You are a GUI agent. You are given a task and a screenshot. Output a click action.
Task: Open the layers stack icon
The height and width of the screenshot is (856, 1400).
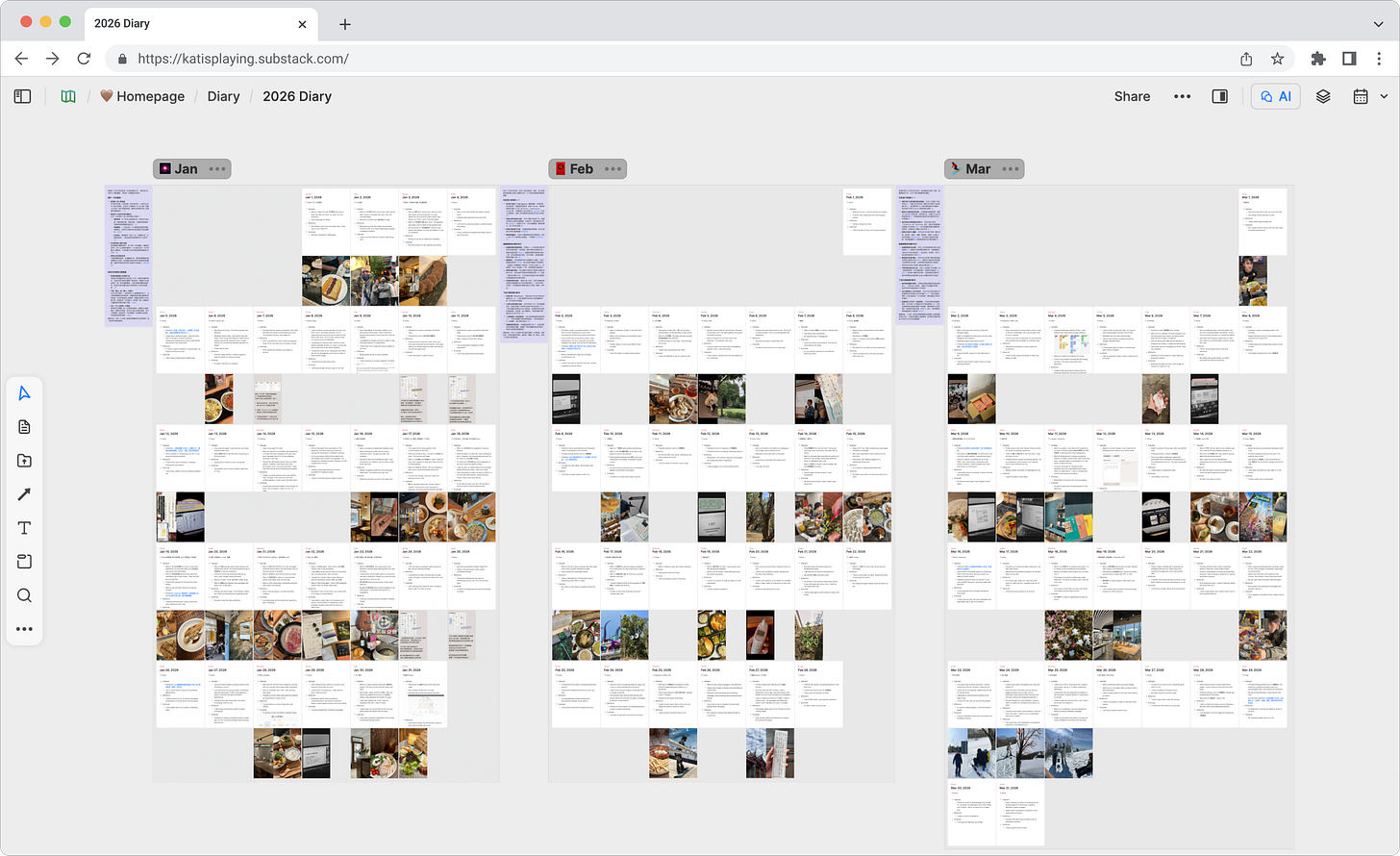click(x=1323, y=96)
